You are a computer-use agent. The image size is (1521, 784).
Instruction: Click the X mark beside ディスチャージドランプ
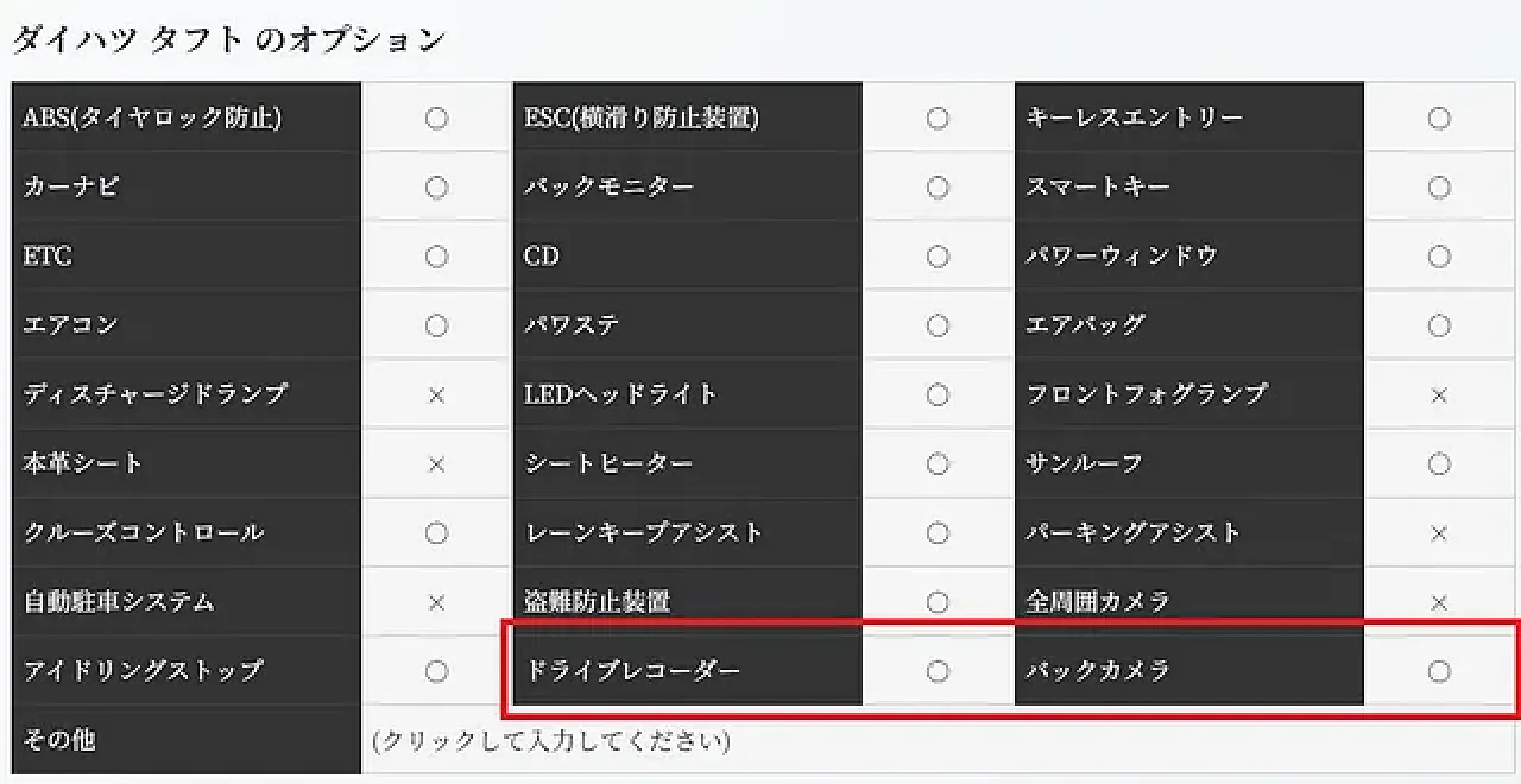point(436,395)
